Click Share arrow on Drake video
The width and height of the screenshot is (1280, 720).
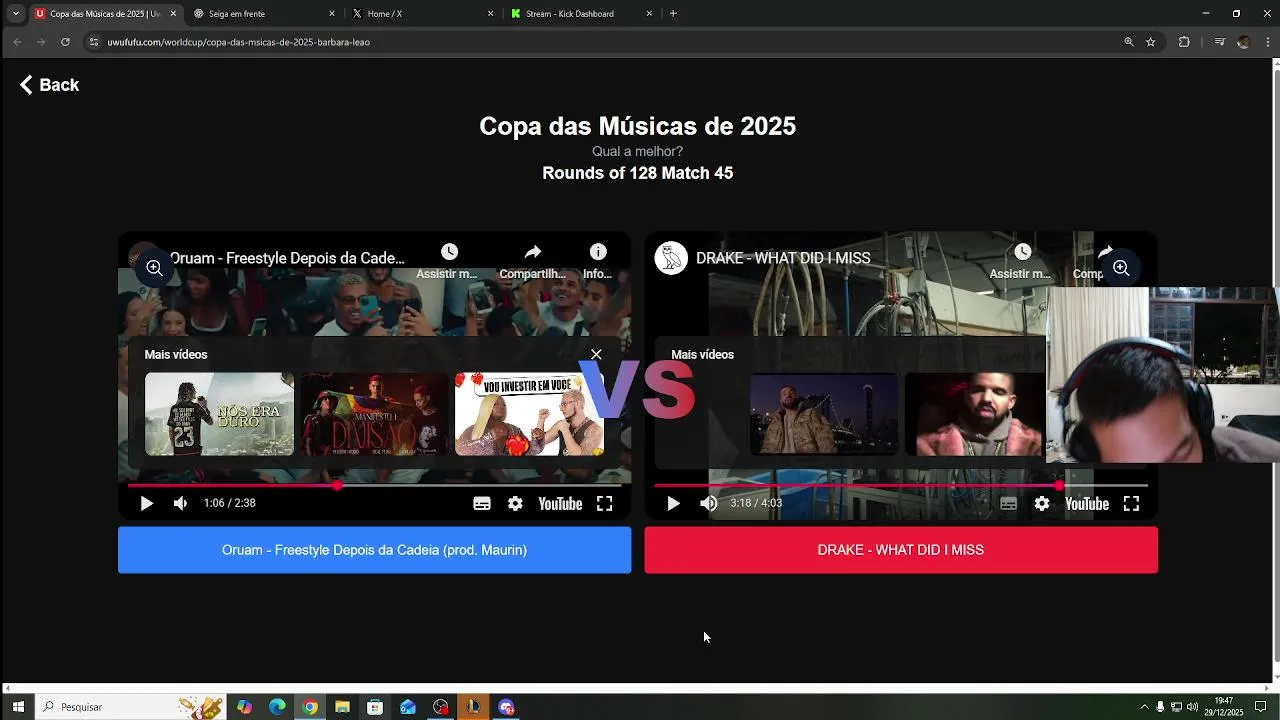coord(1105,252)
